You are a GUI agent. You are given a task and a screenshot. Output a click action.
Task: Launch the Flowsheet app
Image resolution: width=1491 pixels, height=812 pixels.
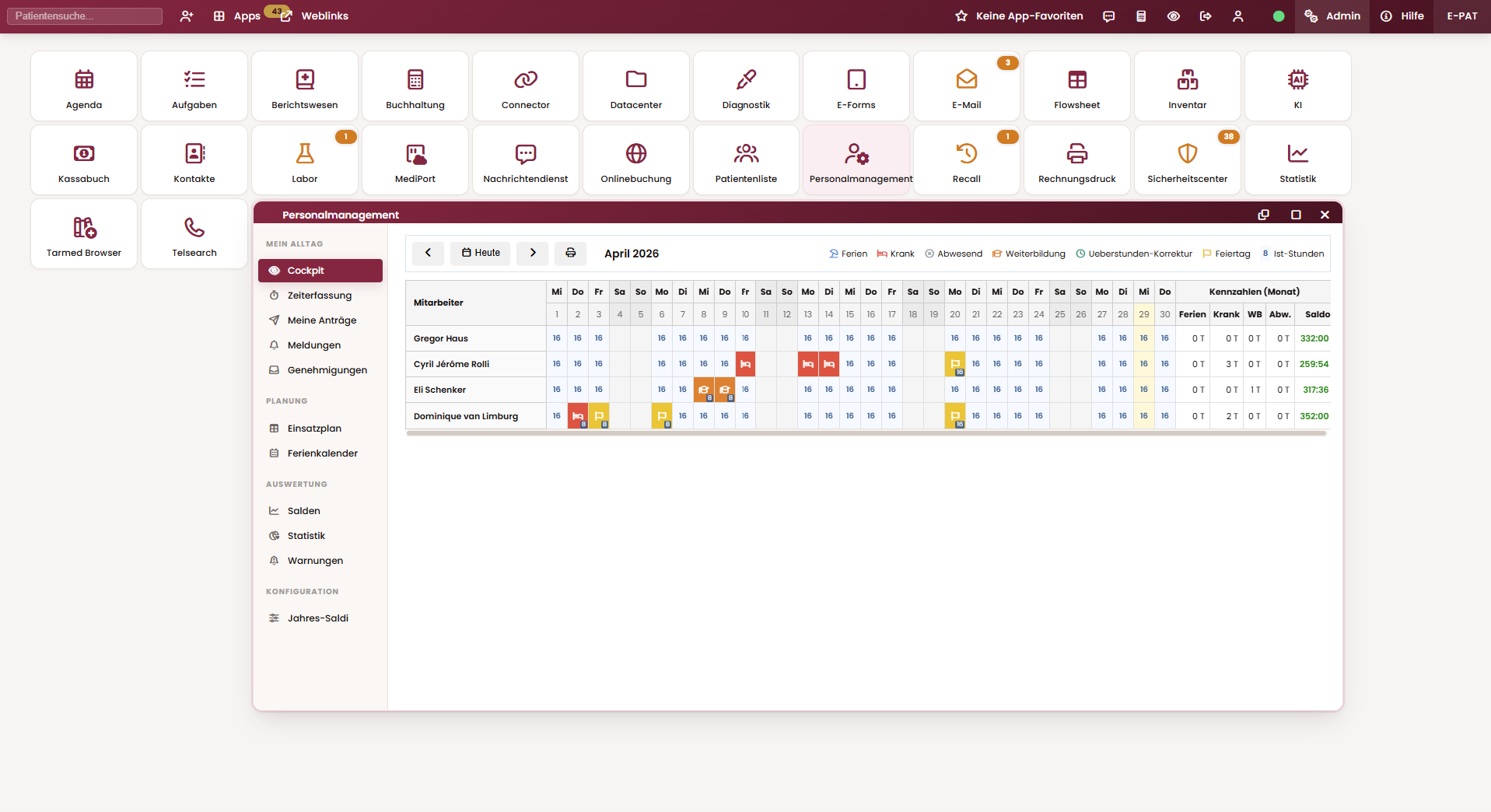1077,86
